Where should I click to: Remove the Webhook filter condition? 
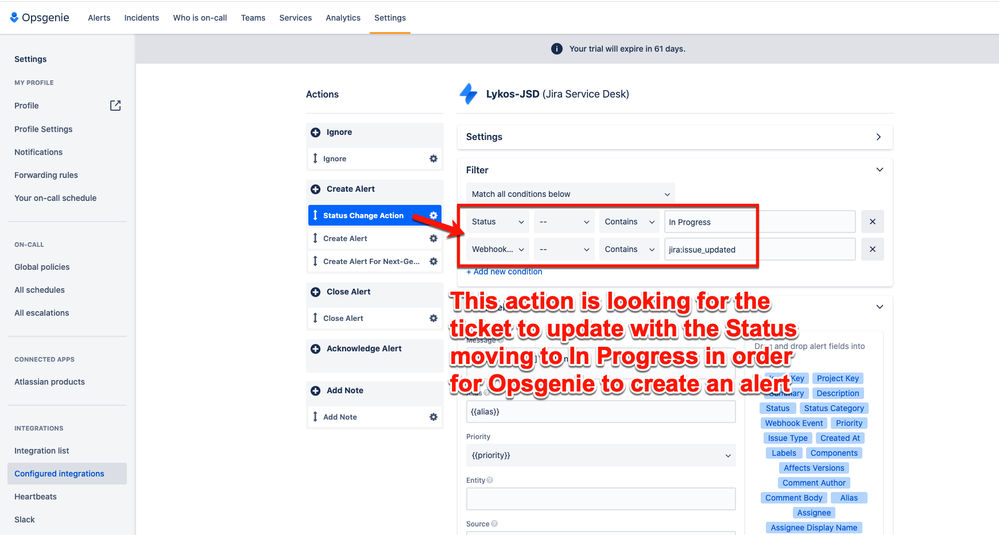click(872, 249)
